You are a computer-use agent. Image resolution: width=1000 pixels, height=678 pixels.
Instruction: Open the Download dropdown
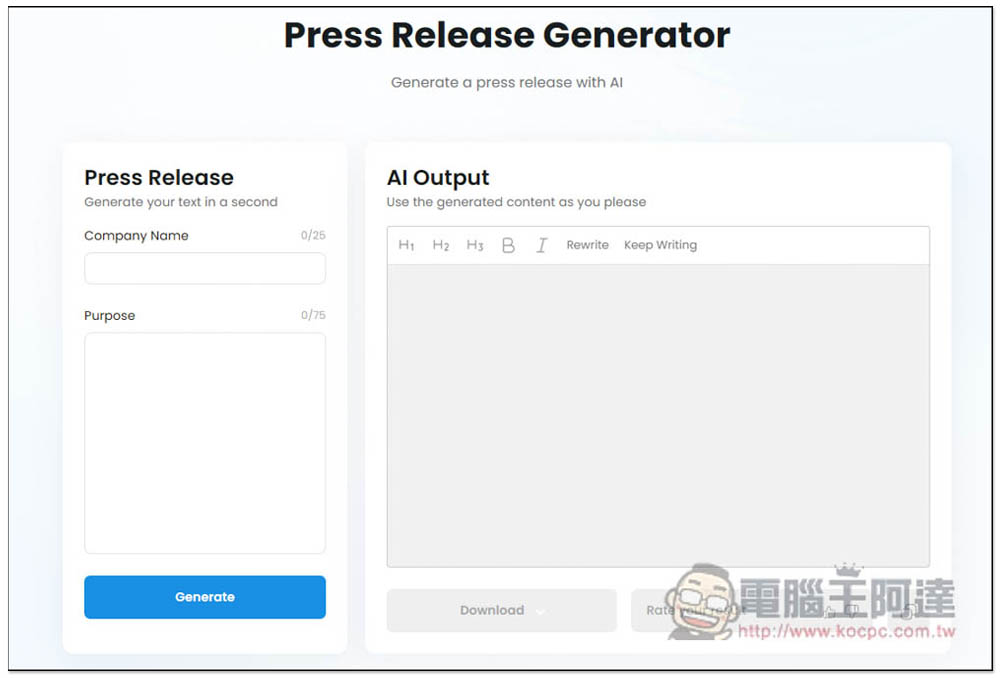point(501,610)
